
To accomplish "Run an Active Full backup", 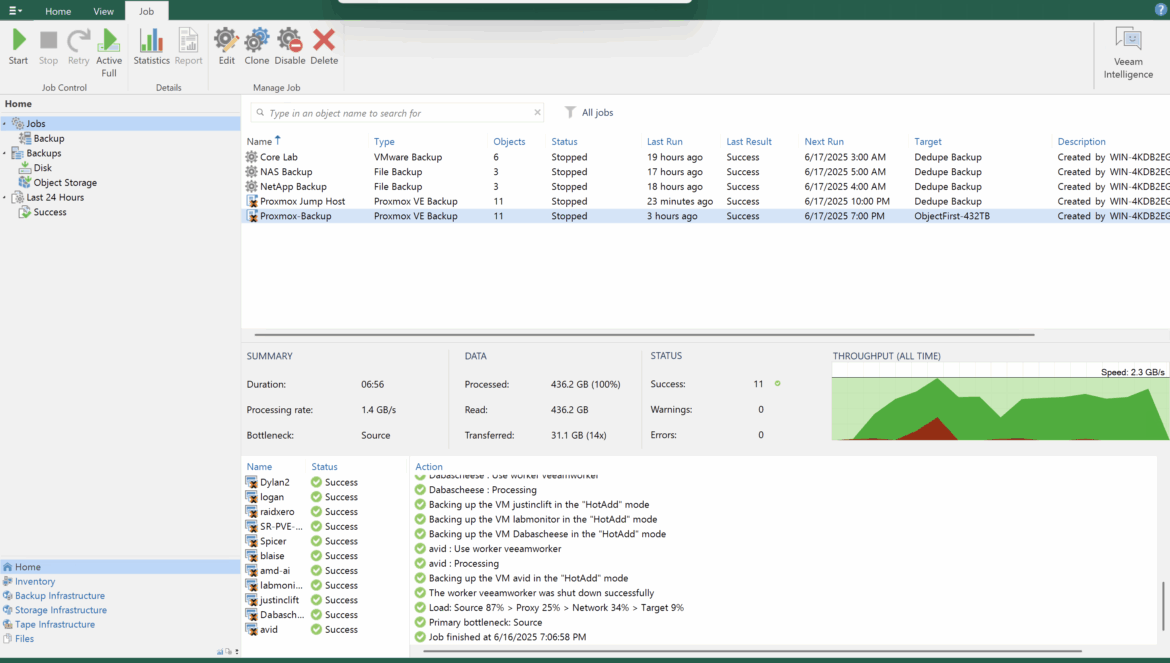I will pos(109,52).
